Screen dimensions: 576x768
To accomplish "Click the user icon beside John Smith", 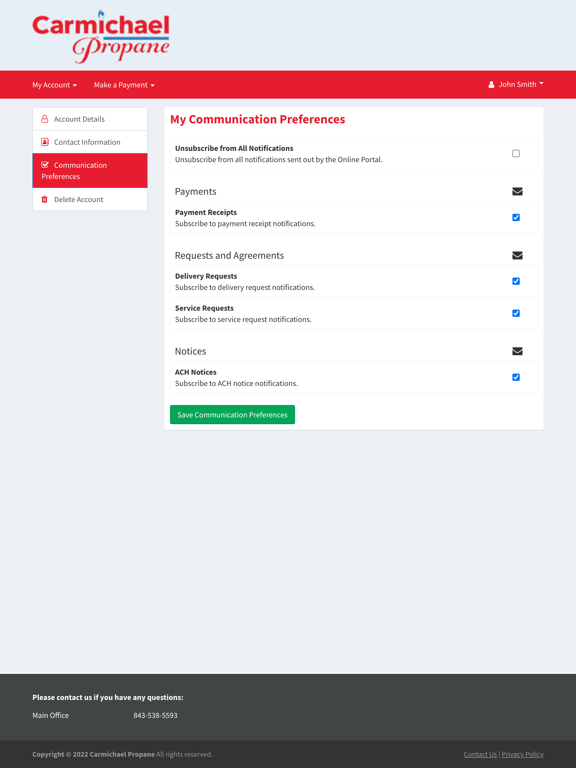I will coord(491,85).
